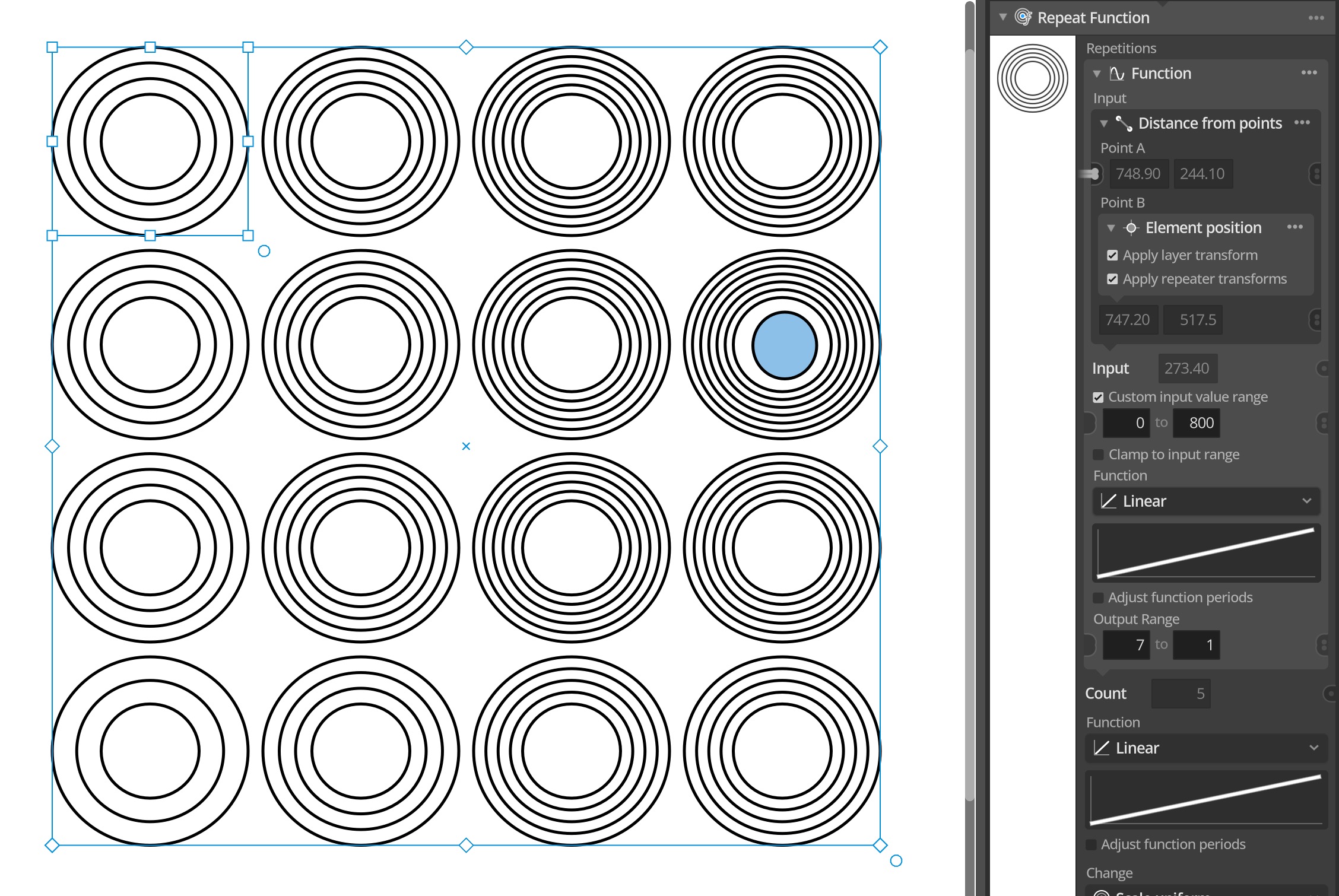Viewport: 1339px width, 896px height.
Task: Click the concentric circles preview thumbnail
Action: (x=1032, y=78)
